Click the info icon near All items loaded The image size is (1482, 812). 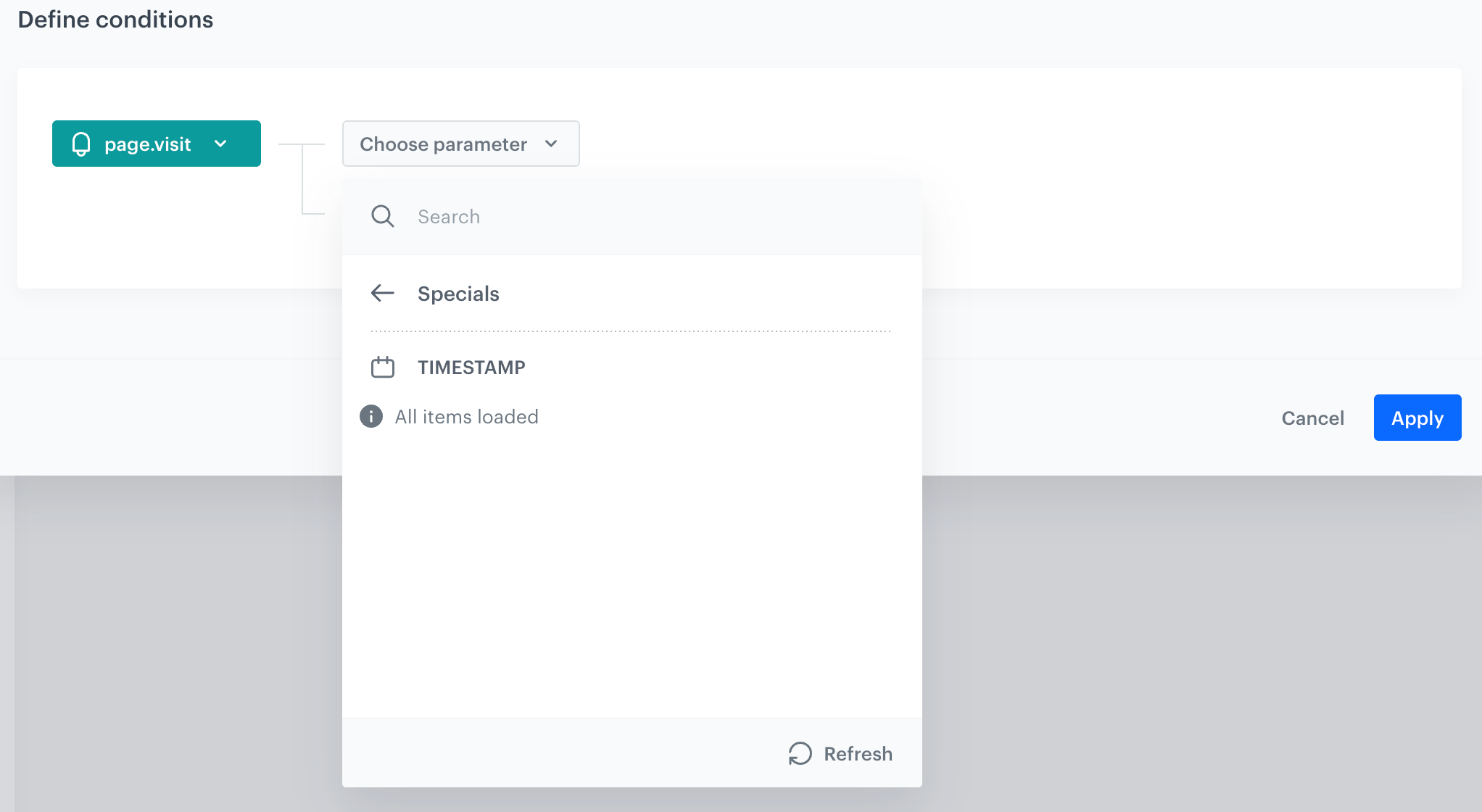(371, 416)
